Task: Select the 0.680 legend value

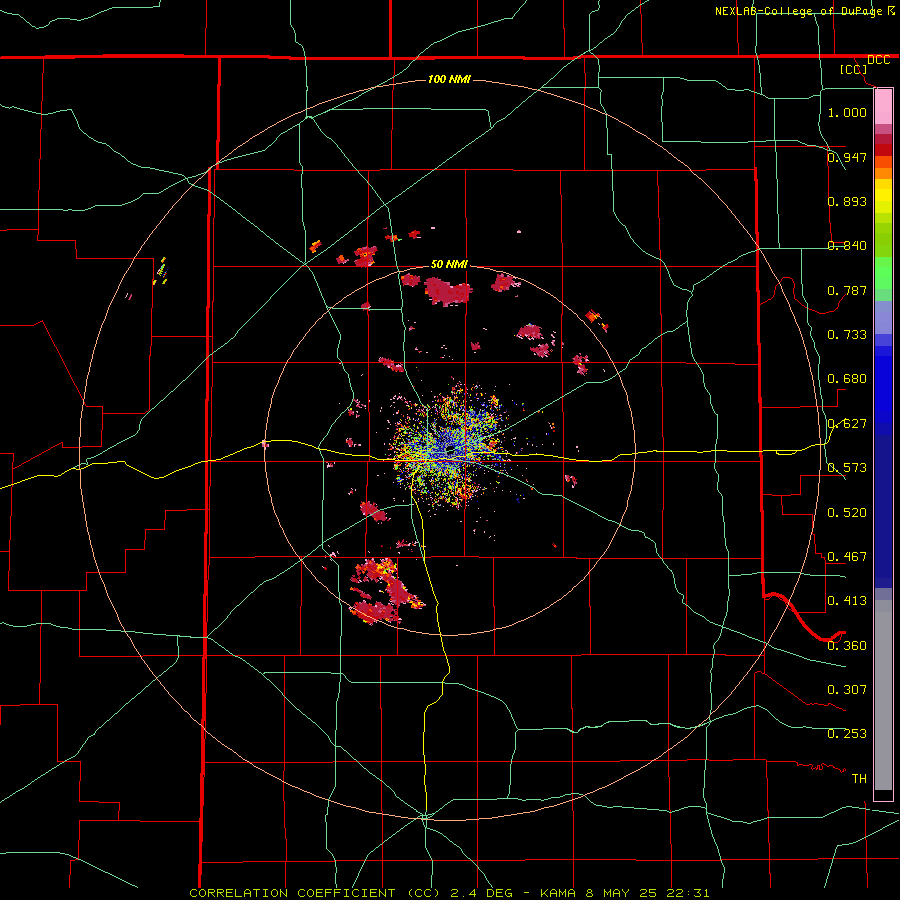Action: pyautogui.click(x=847, y=378)
